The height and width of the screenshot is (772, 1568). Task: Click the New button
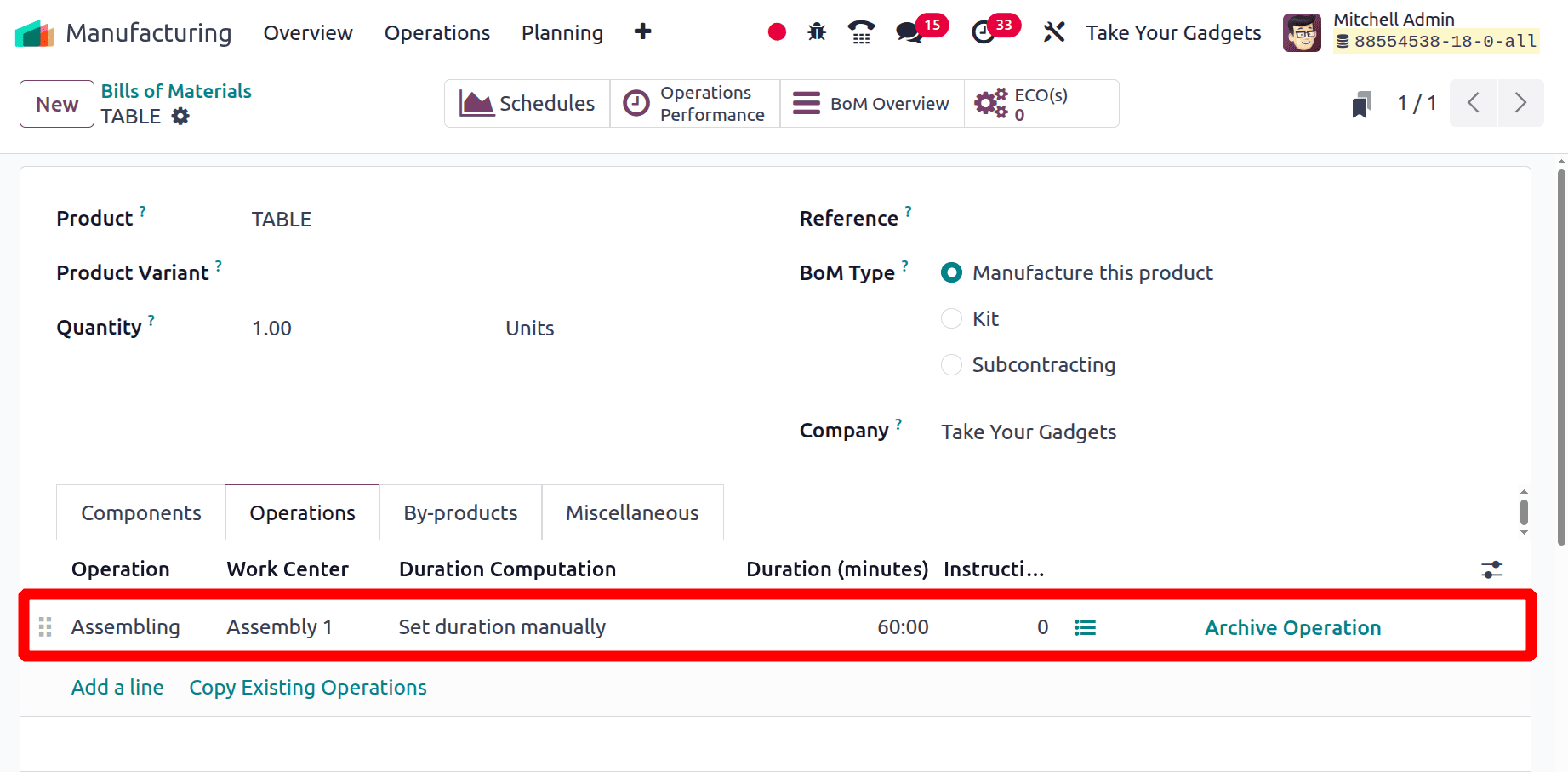[x=57, y=104]
